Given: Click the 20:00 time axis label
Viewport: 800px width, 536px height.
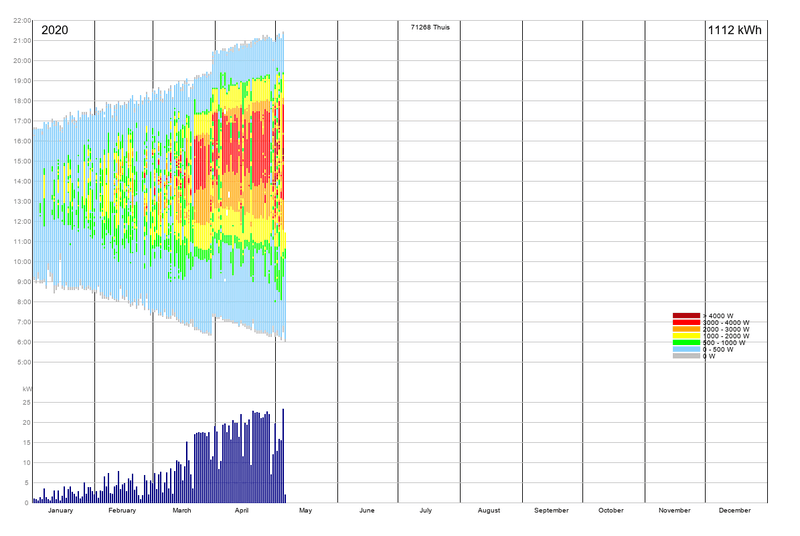Looking at the screenshot, I should [22, 61].
